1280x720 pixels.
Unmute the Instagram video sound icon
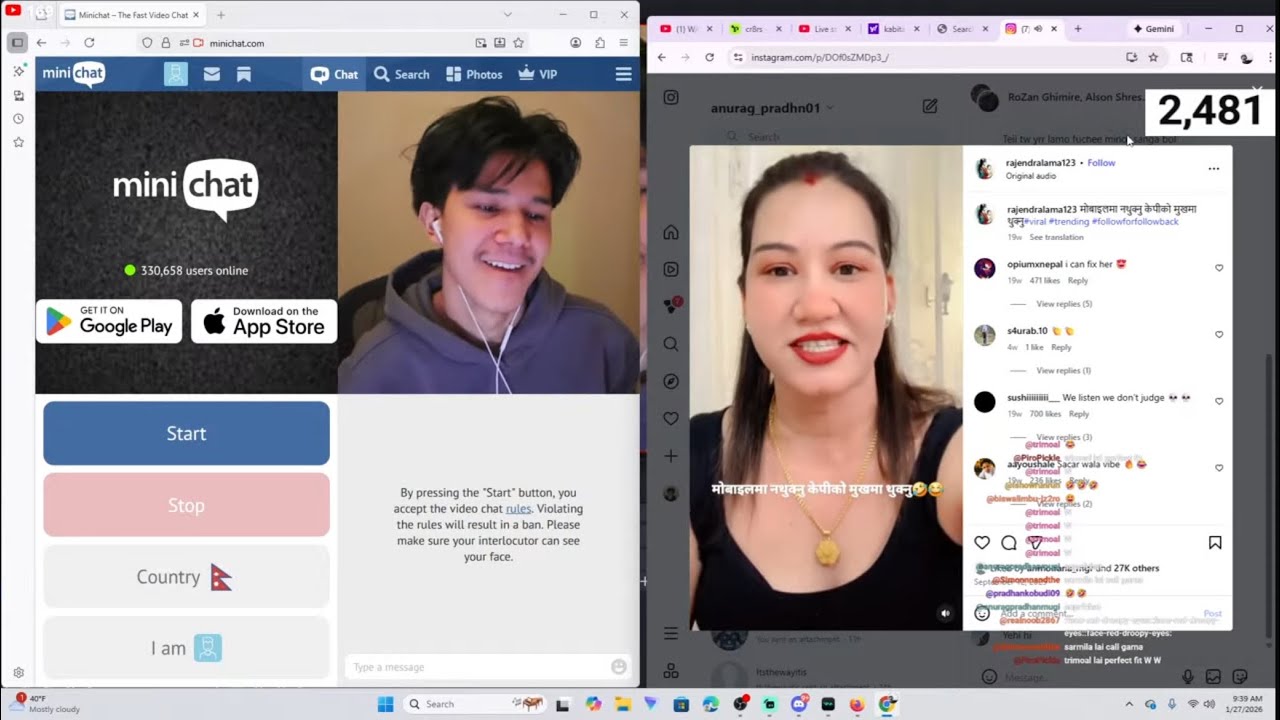tap(945, 613)
